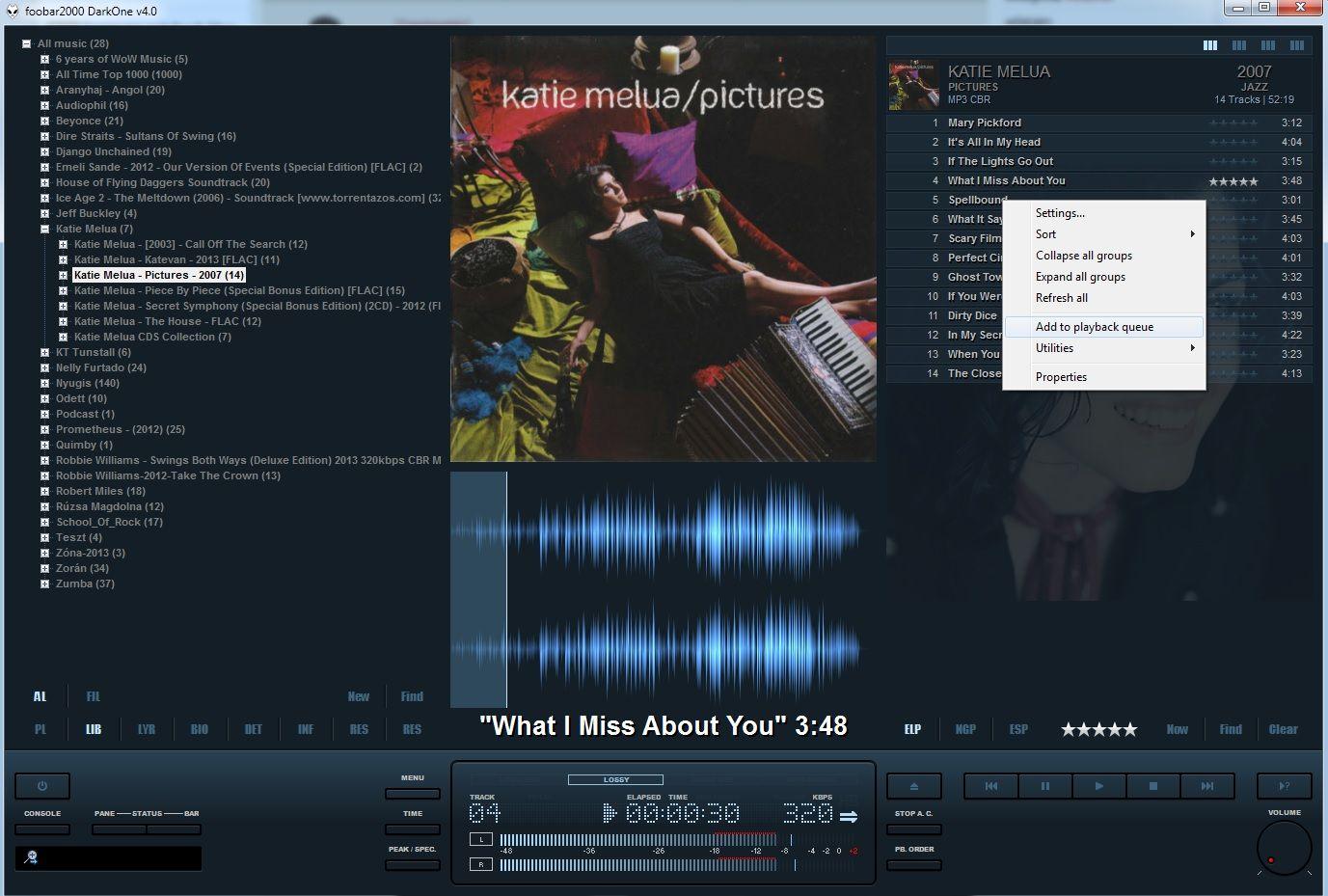This screenshot has width=1328, height=896.
Task: Open the Sort submenu in context menu
Action: [x=1104, y=234]
